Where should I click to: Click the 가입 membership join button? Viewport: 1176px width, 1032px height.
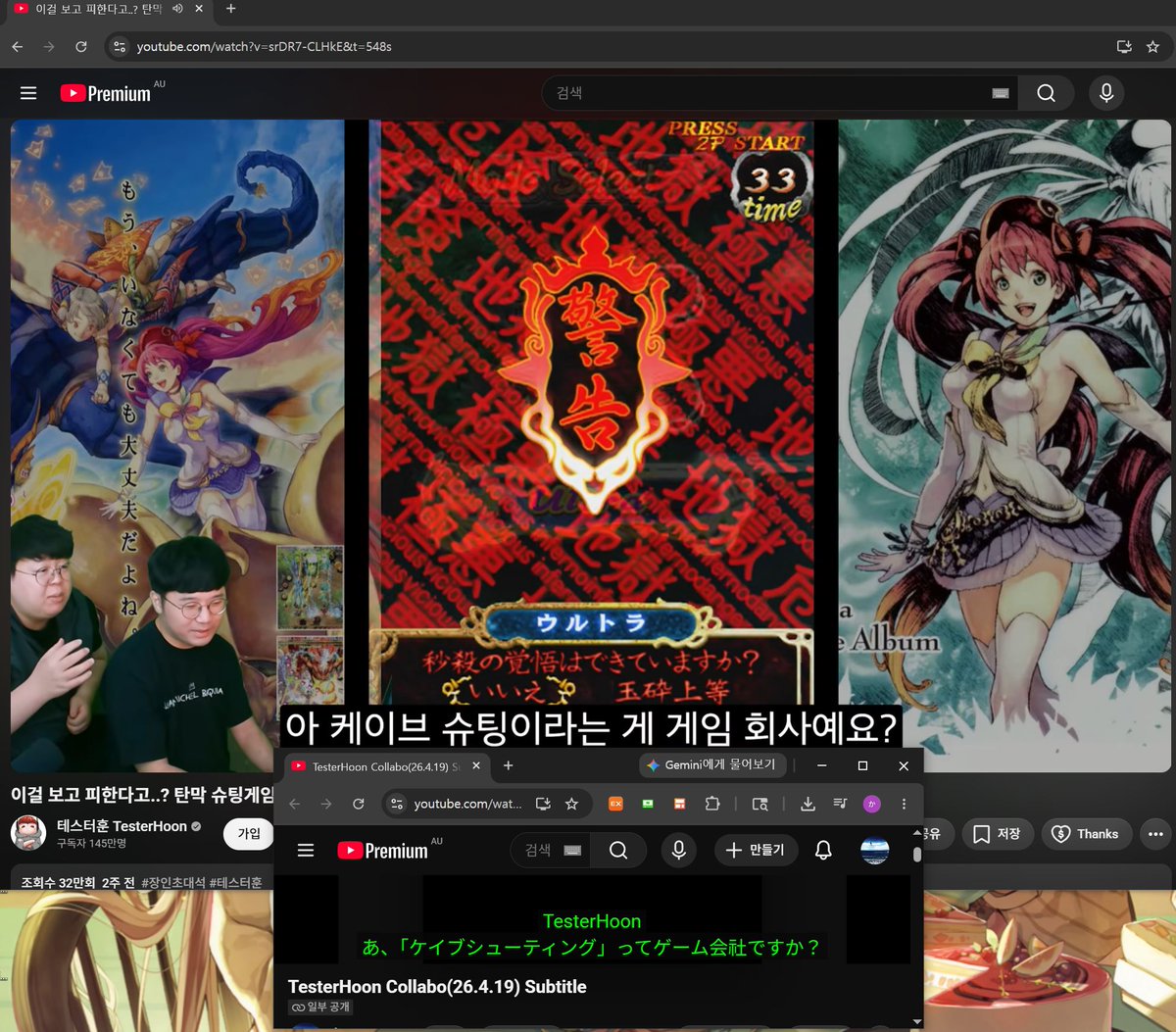coord(249,834)
